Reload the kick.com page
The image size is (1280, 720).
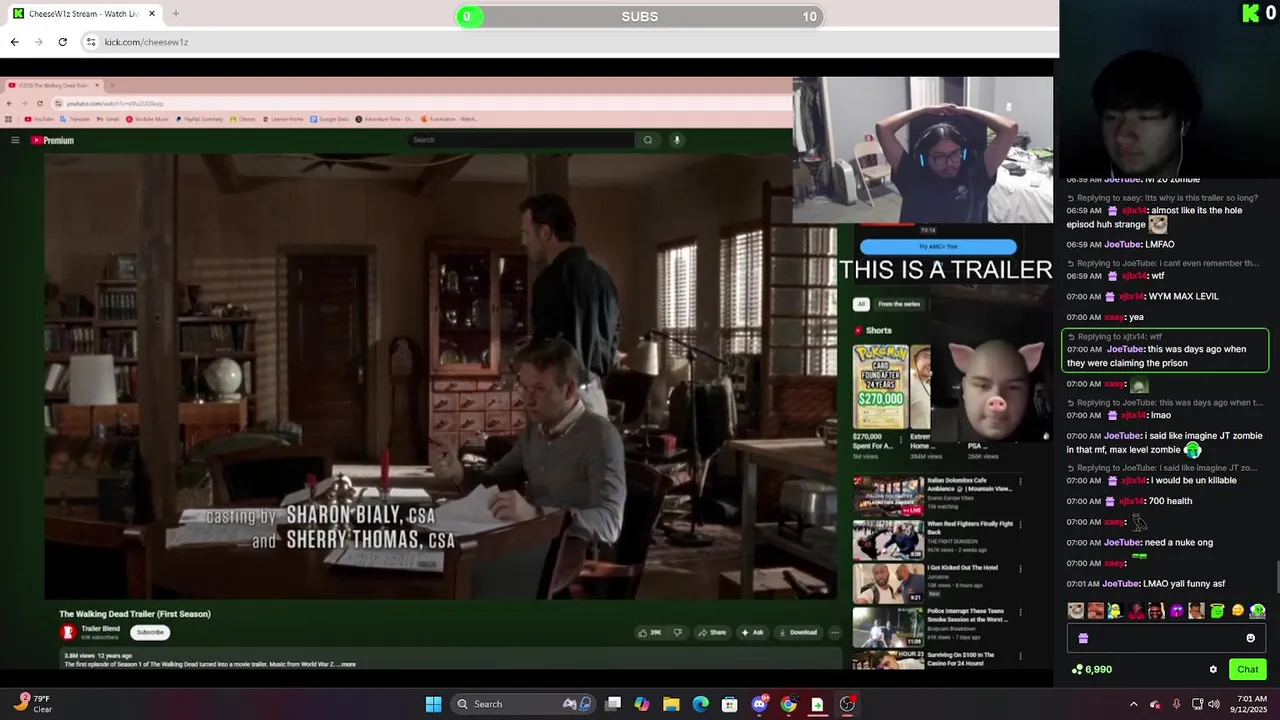[62, 42]
